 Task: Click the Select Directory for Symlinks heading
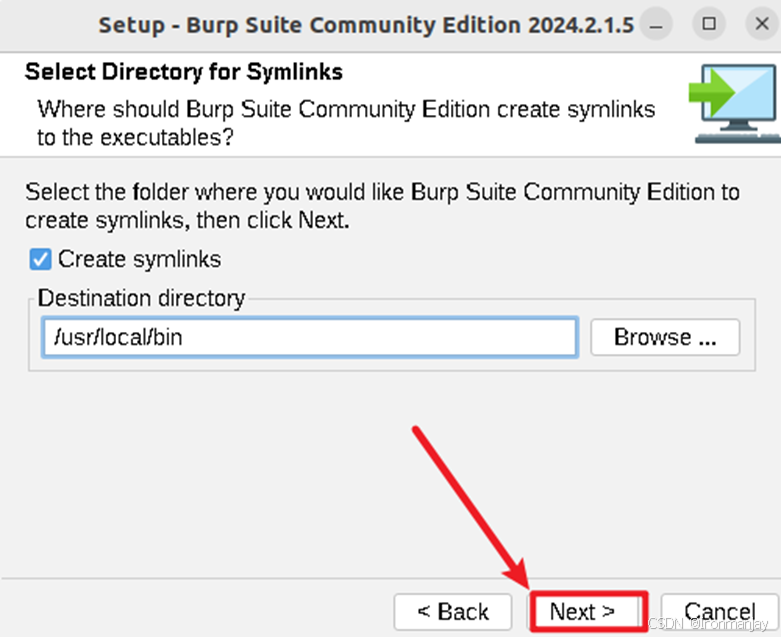pos(184,72)
